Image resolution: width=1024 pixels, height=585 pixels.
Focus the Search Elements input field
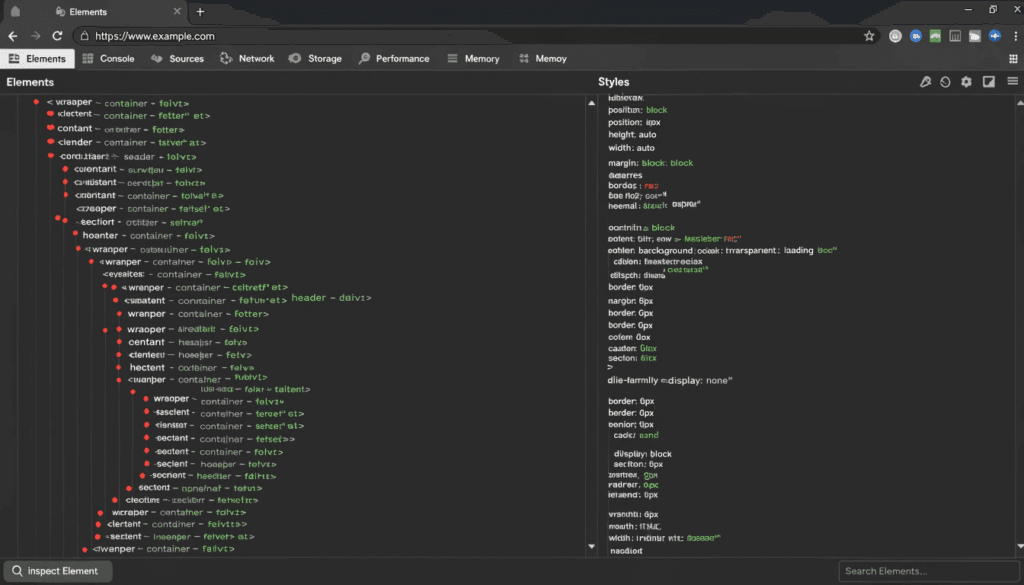pyautogui.click(x=928, y=571)
